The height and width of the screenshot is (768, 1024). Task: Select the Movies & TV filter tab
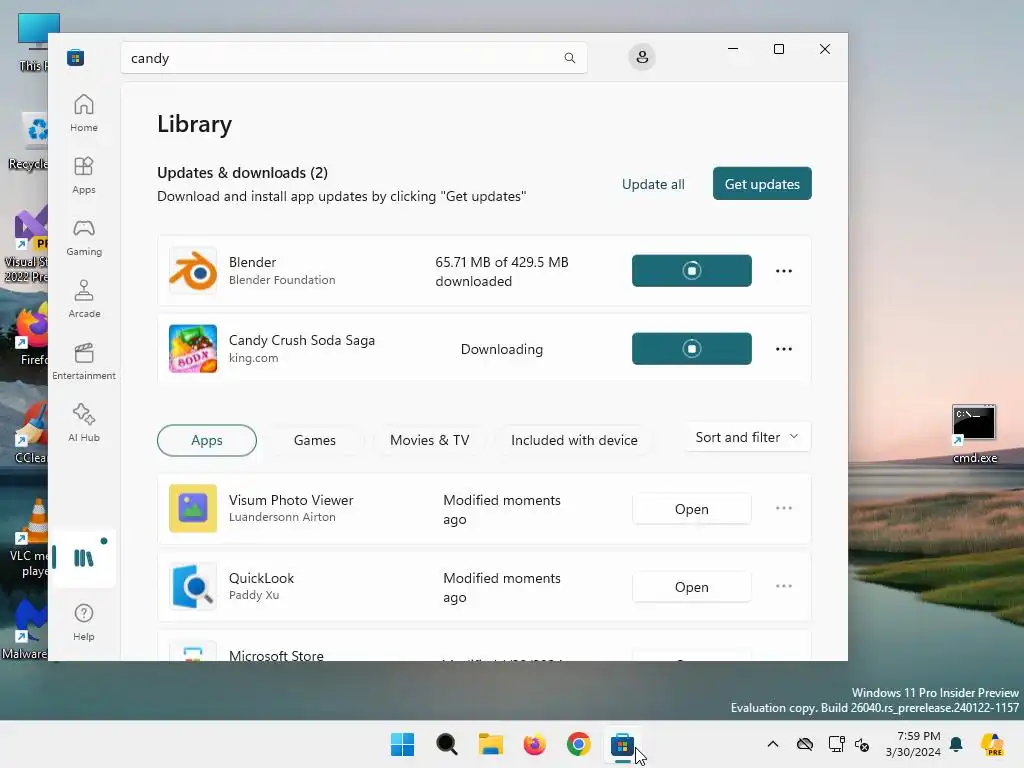pos(430,440)
